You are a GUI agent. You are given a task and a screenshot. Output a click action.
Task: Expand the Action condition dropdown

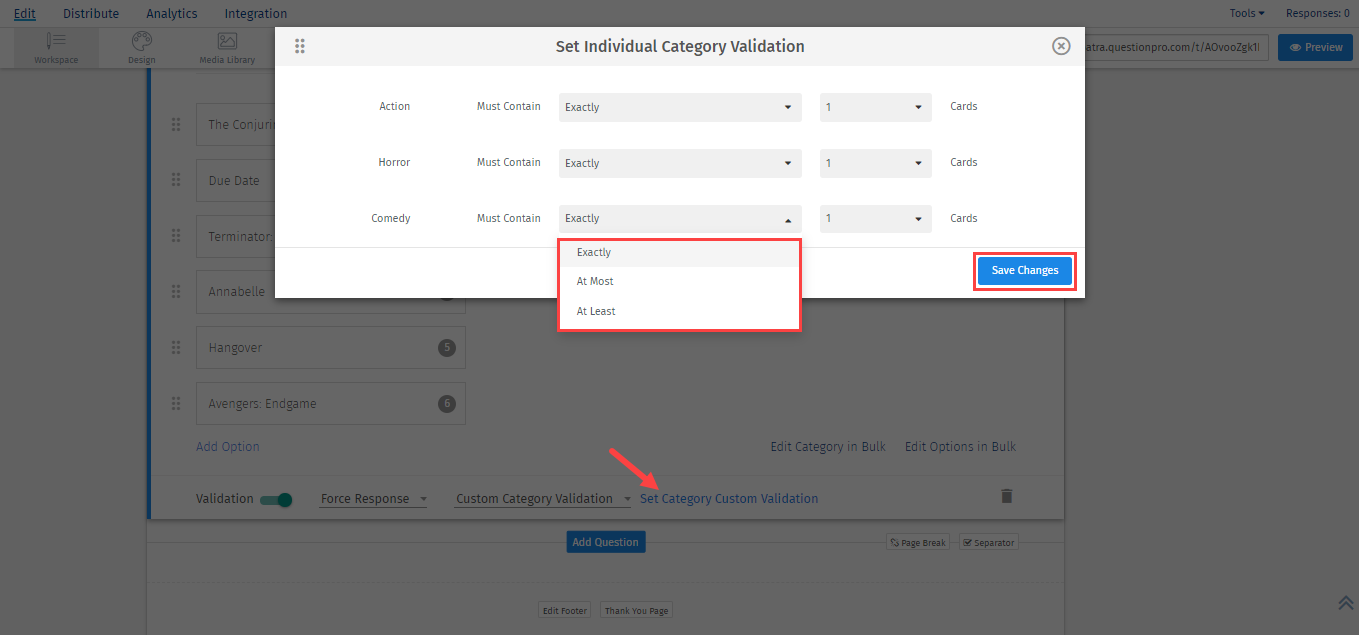pos(679,107)
